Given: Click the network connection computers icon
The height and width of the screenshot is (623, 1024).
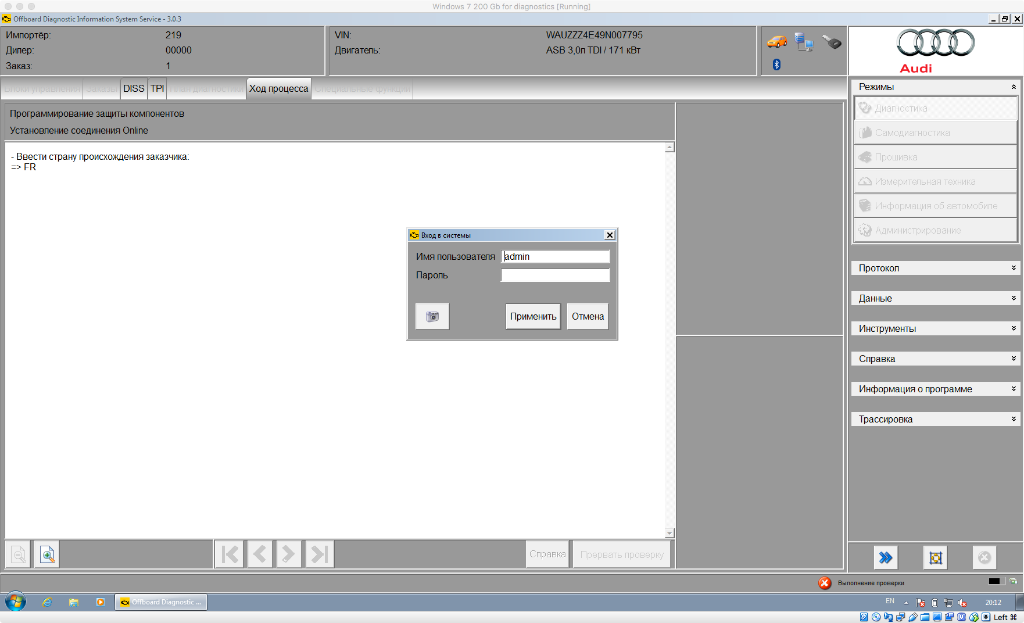Looking at the screenshot, I should click(x=804, y=42).
